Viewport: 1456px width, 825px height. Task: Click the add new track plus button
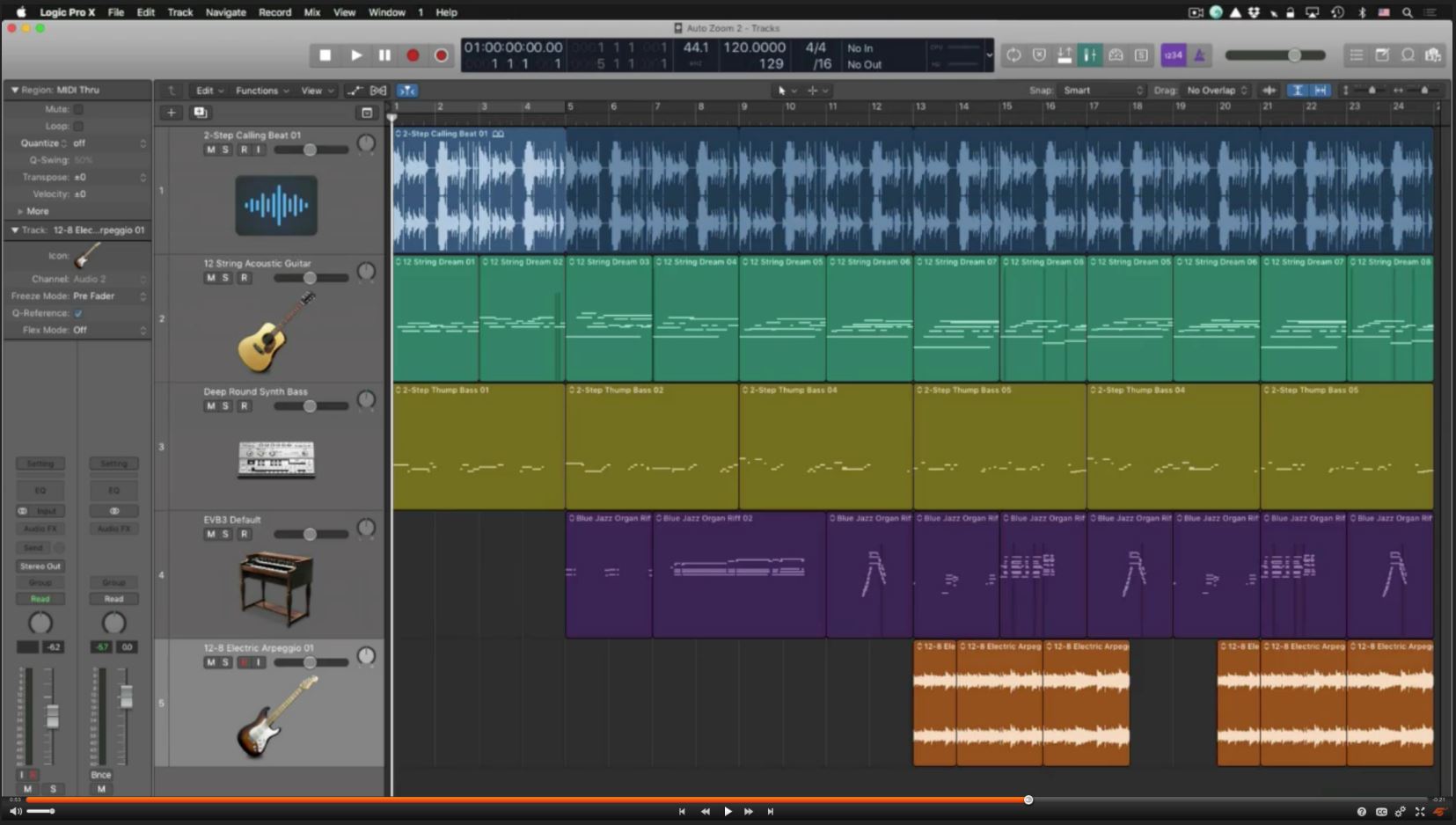pyautogui.click(x=171, y=113)
